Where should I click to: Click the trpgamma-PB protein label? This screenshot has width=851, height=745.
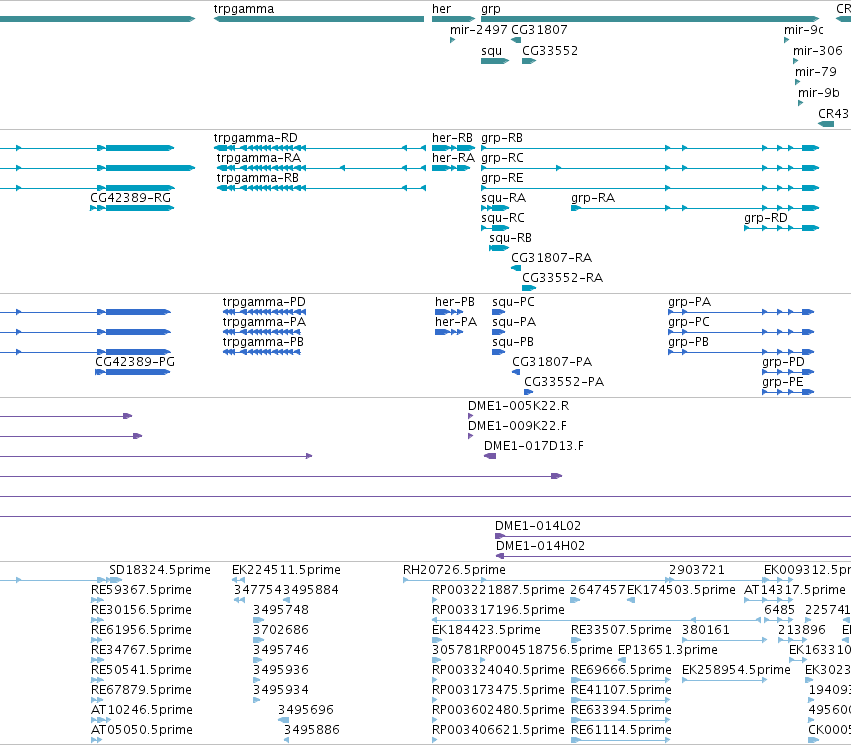(263, 342)
